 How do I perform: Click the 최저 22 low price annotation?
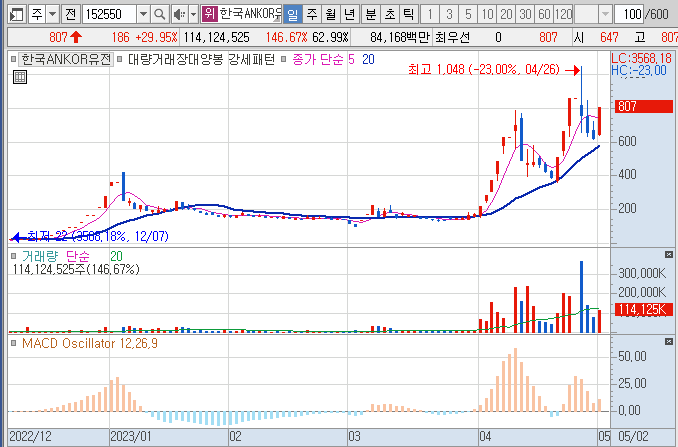pyautogui.click(x=98, y=236)
